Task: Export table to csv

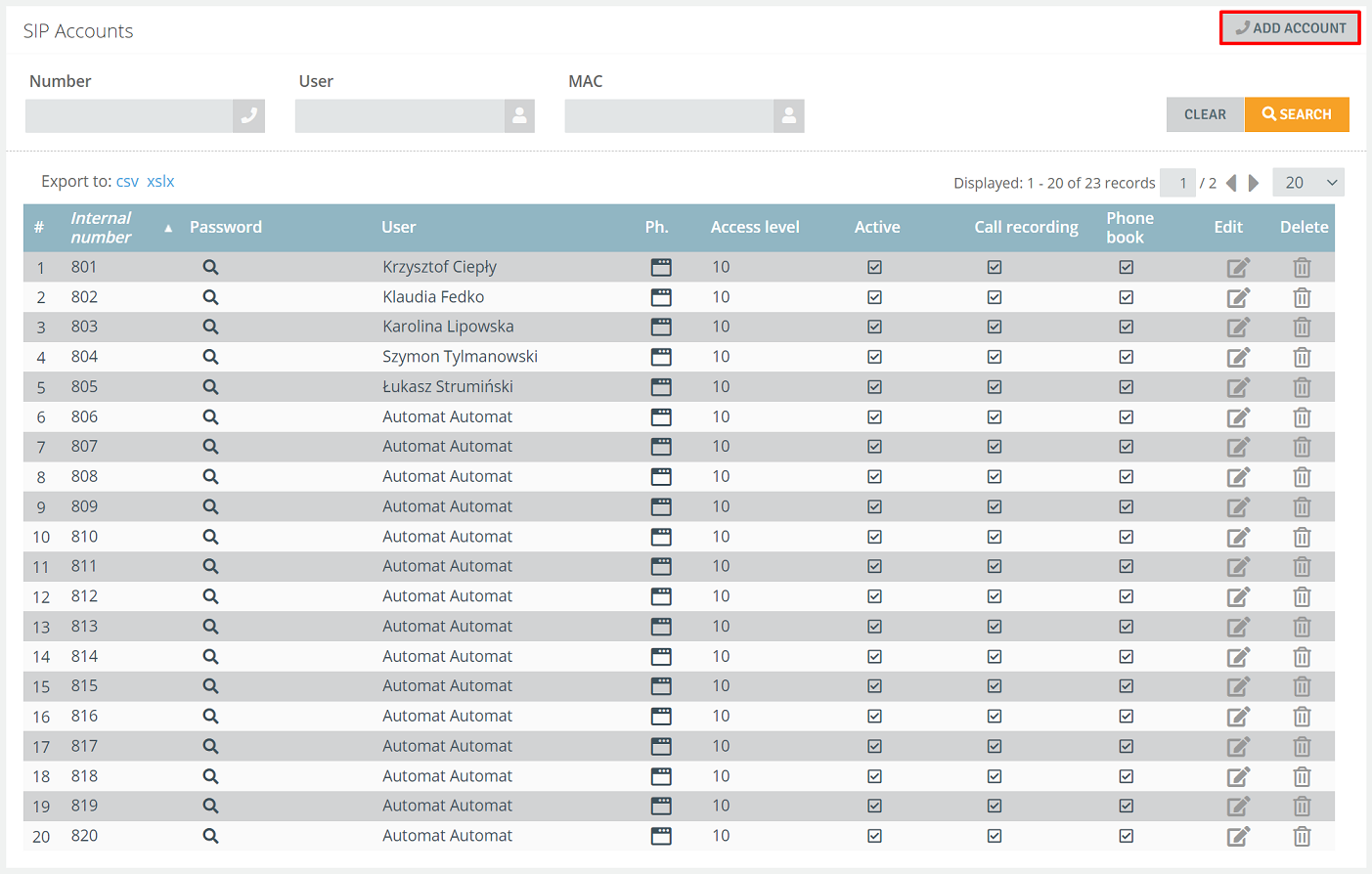Action: pos(127,181)
